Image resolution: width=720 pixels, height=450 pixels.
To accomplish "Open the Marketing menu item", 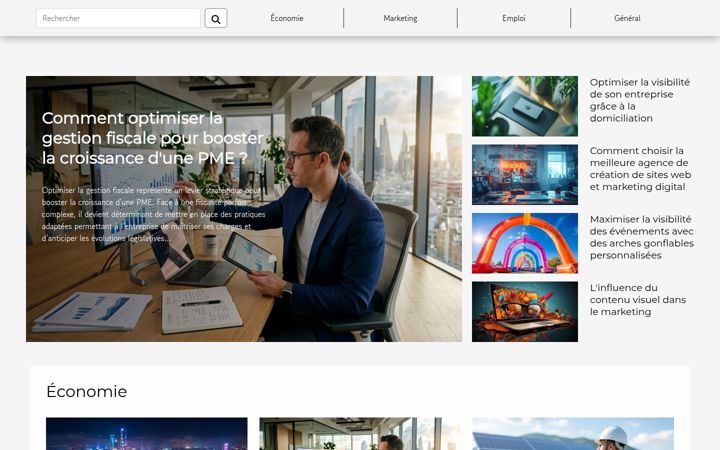I will [400, 18].
